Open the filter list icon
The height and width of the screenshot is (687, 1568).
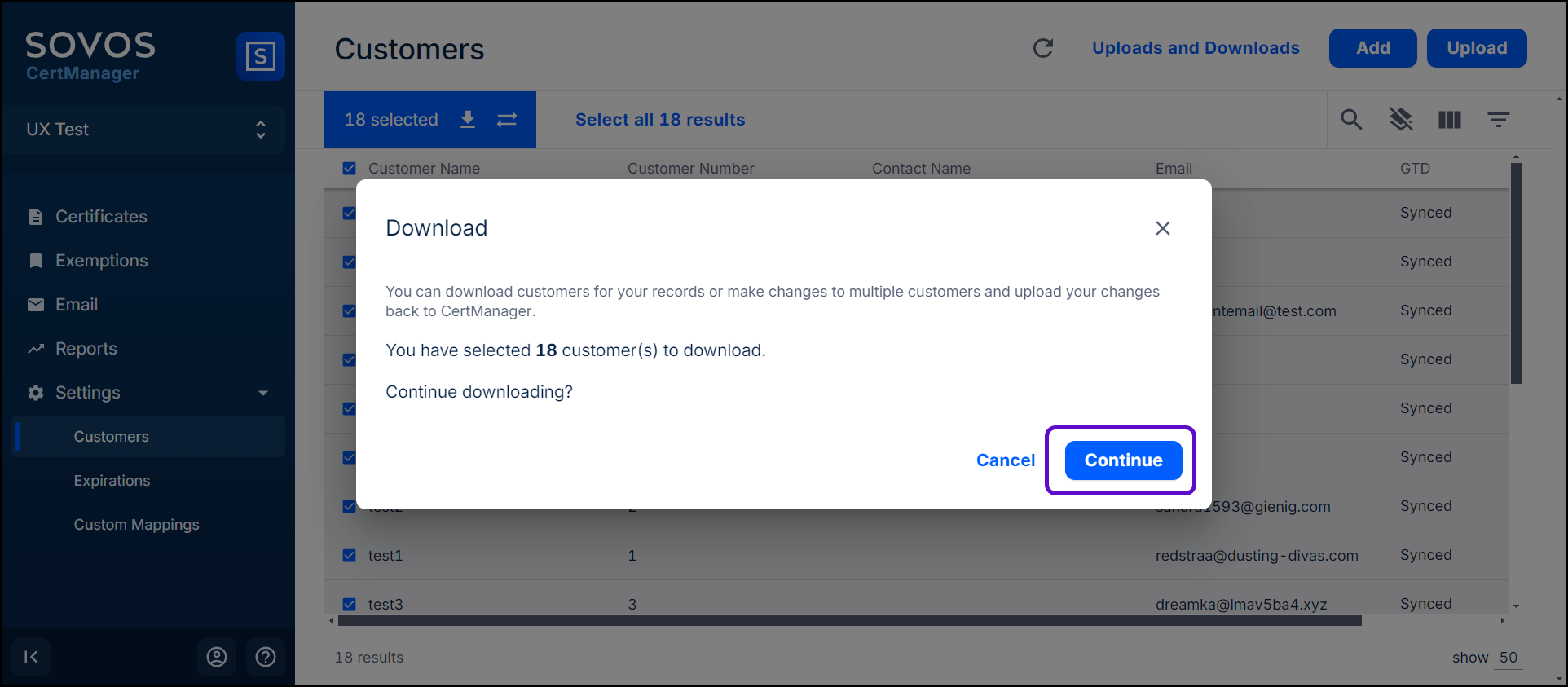click(x=1498, y=120)
